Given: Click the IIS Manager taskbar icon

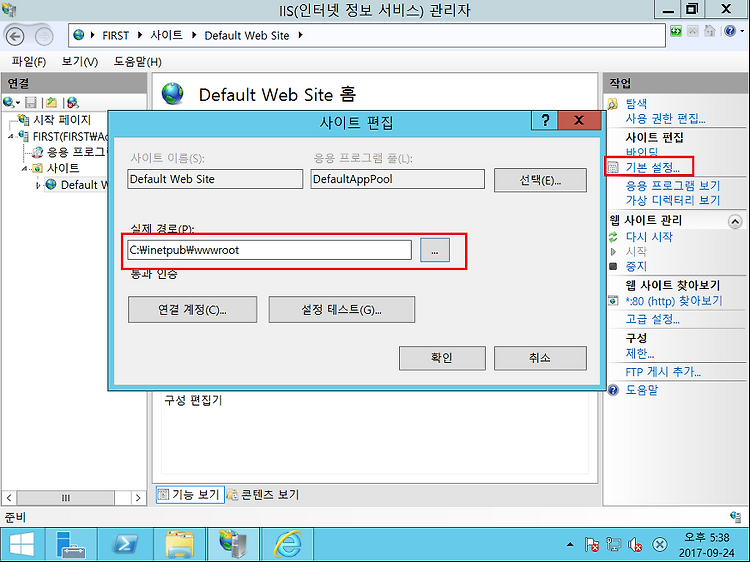Looking at the screenshot, I should click(x=233, y=545).
